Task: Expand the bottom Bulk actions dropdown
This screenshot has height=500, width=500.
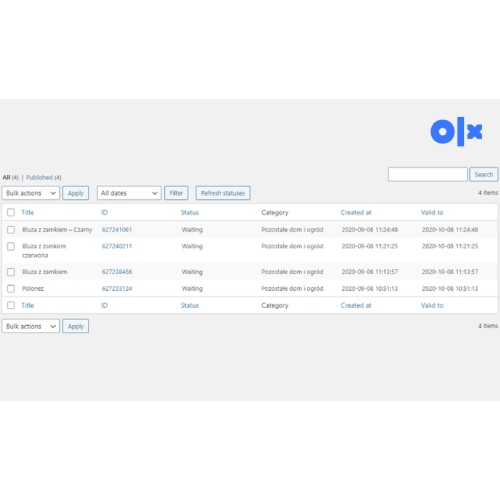Action: tap(31, 326)
